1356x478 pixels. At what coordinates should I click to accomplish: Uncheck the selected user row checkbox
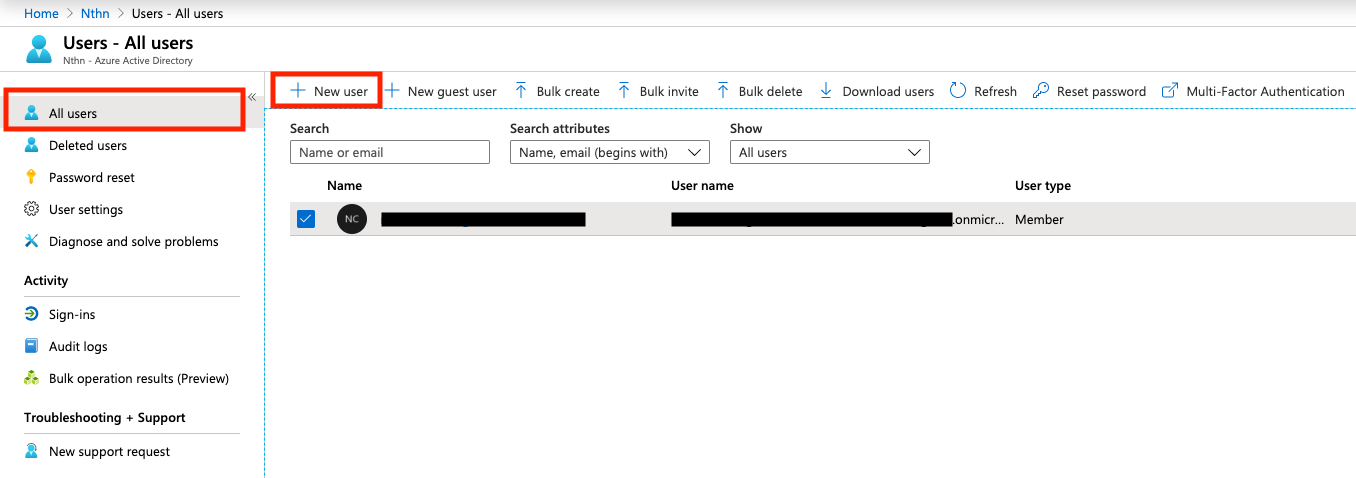pyautogui.click(x=306, y=219)
